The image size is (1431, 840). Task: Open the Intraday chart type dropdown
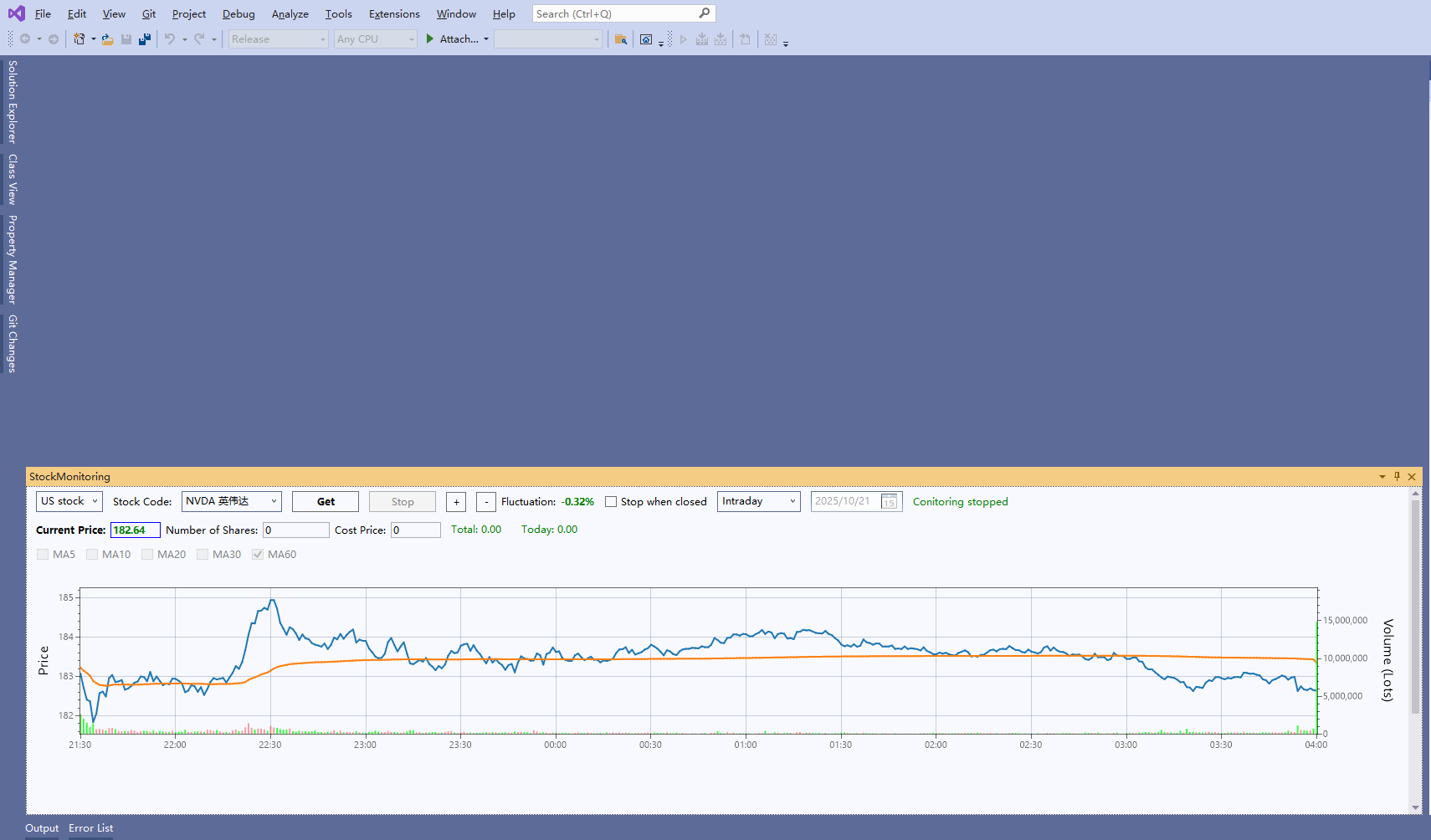pos(758,501)
